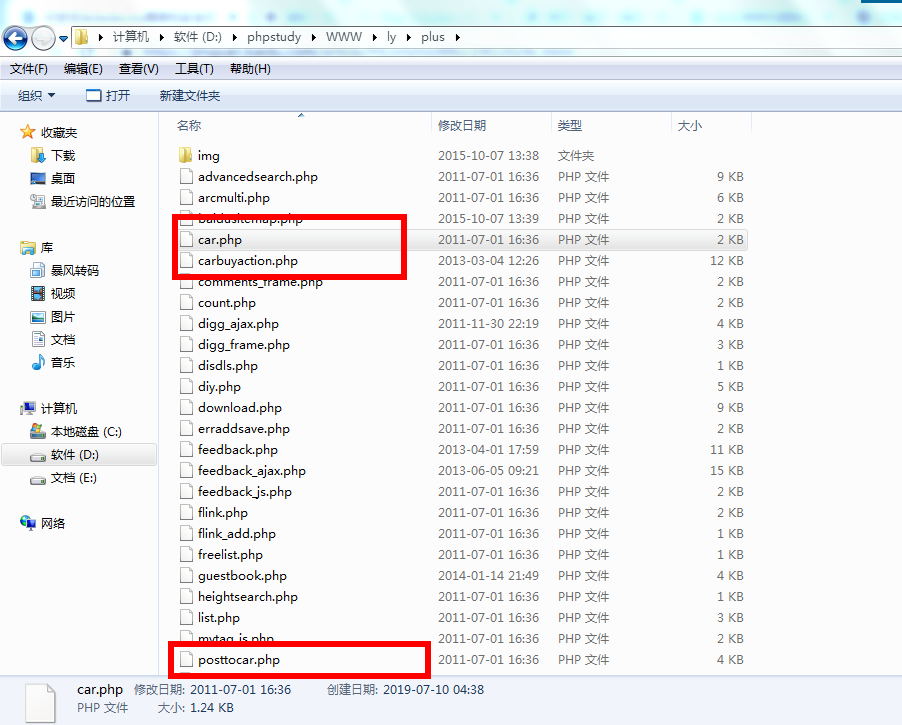
Task: Select the Music library icon
Action: click(x=38, y=363)
